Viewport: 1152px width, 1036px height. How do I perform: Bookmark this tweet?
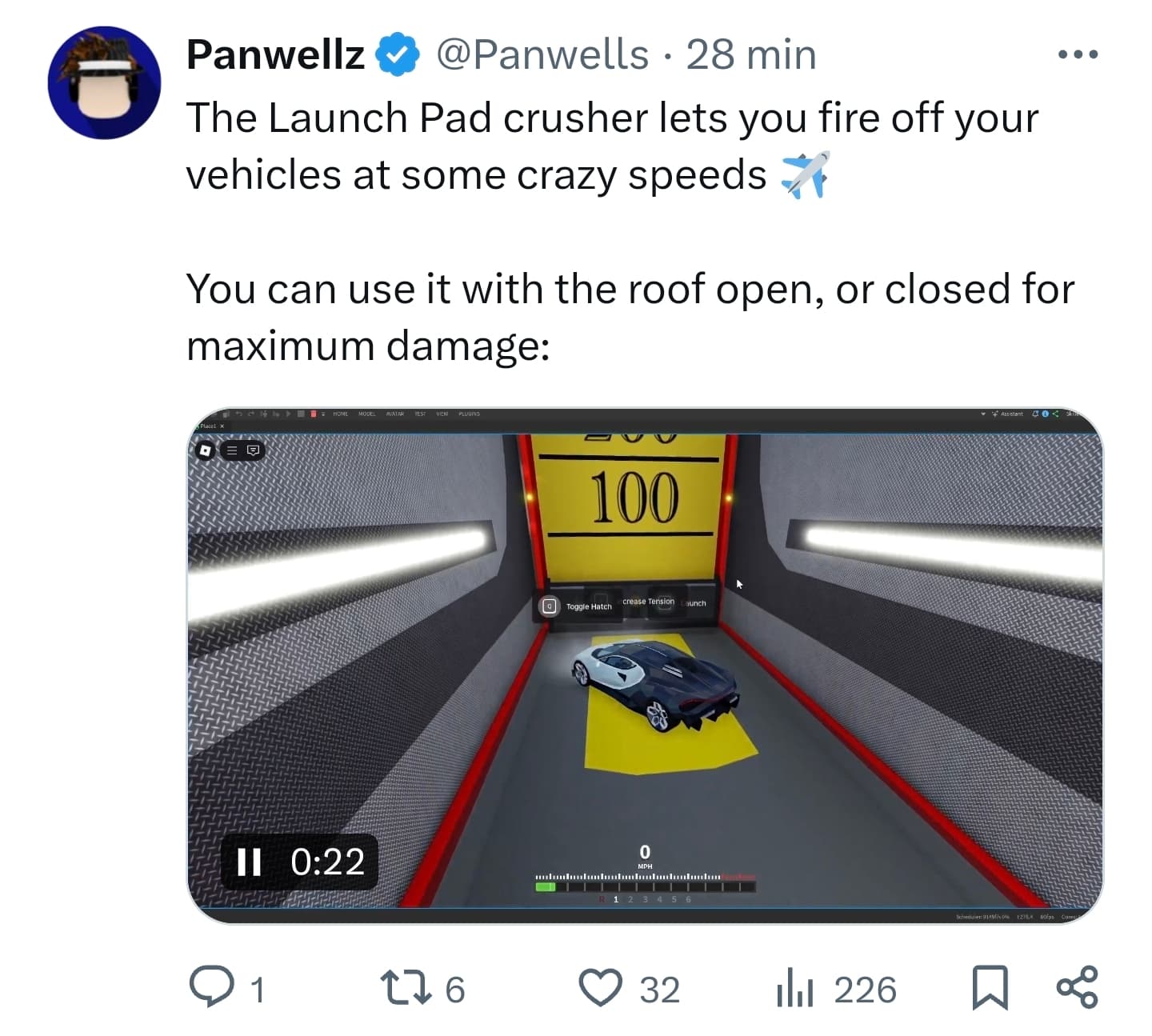pyautogui.click(x=989, y=988)
